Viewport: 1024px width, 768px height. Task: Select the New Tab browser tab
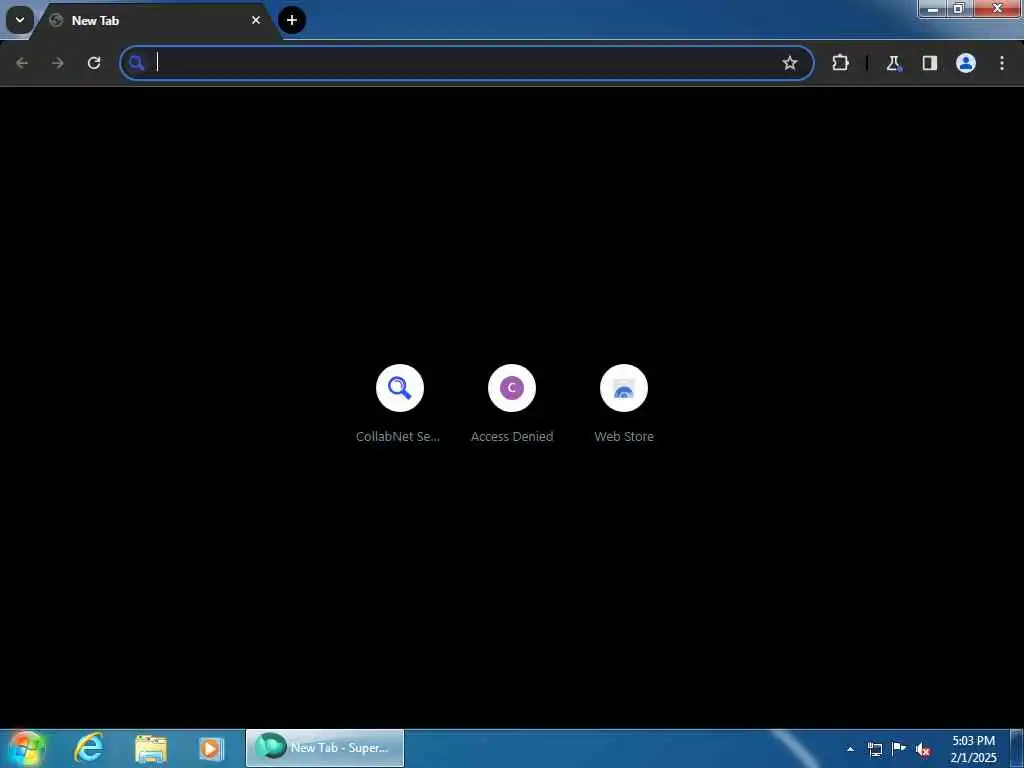pos(155,20)
